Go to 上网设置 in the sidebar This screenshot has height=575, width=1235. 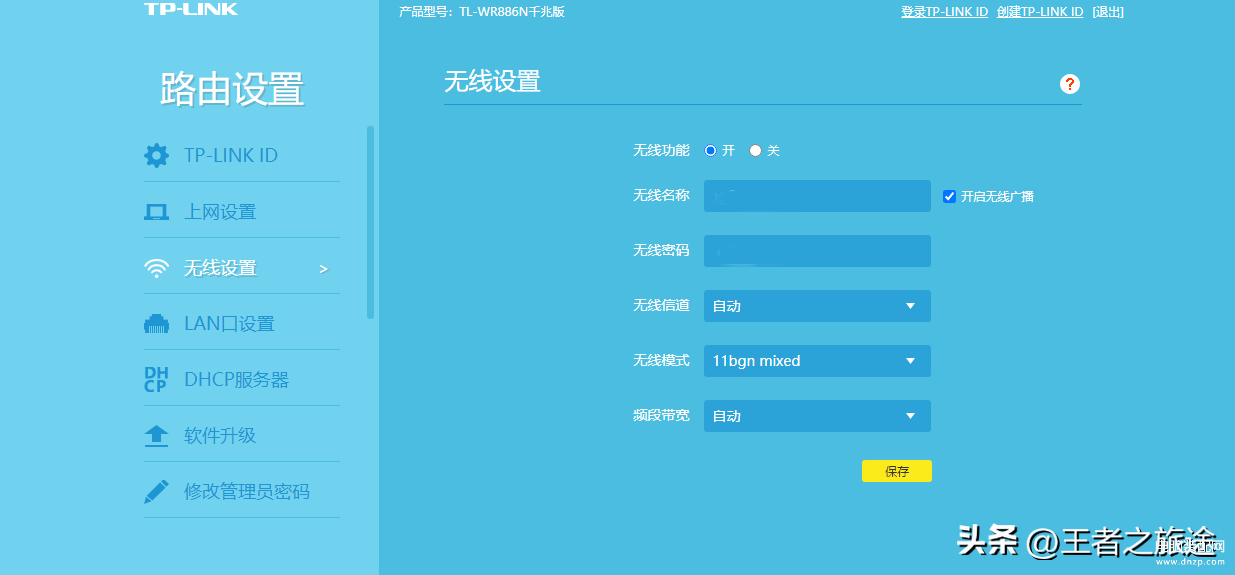point(220,212)
